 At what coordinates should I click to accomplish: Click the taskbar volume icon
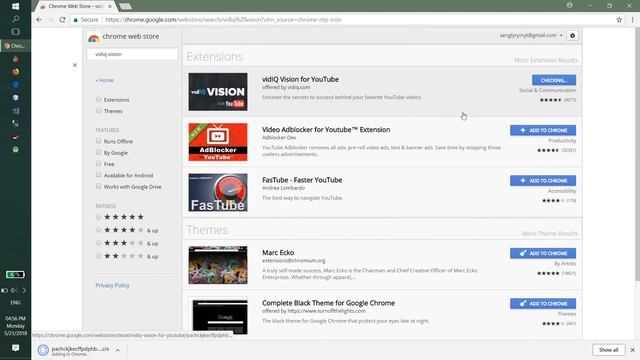tap(14, 290)
